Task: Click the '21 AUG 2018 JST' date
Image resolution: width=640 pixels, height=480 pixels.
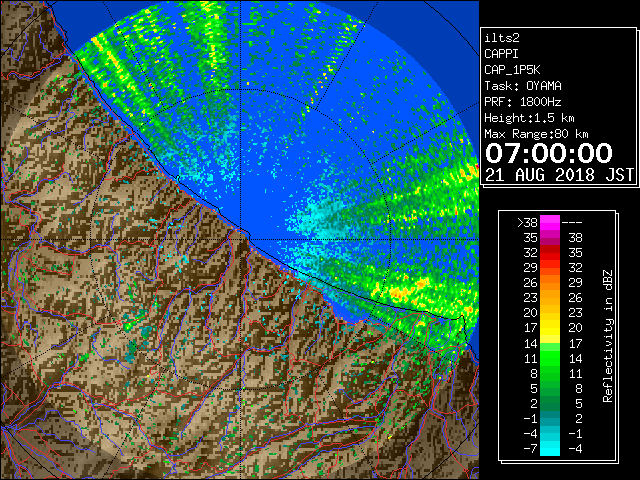Action: [560, 175]
